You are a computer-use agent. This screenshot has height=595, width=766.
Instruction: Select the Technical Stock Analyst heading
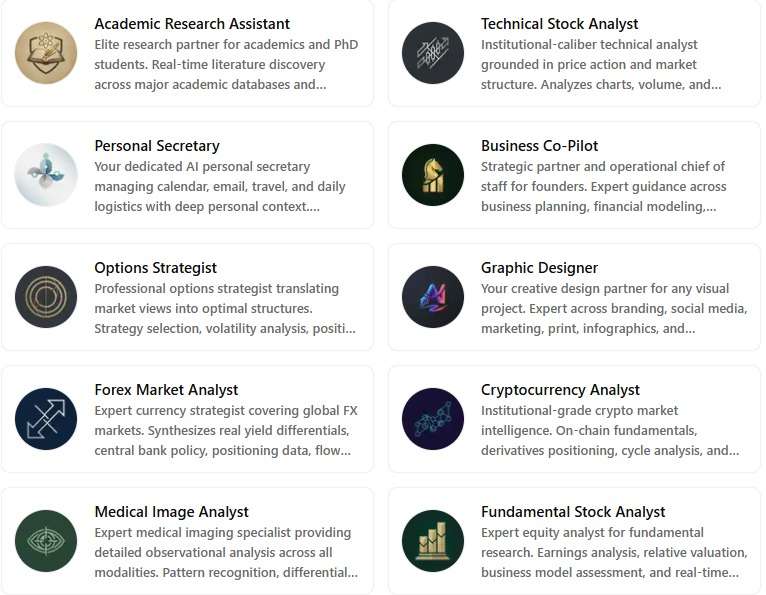point(559,24)
